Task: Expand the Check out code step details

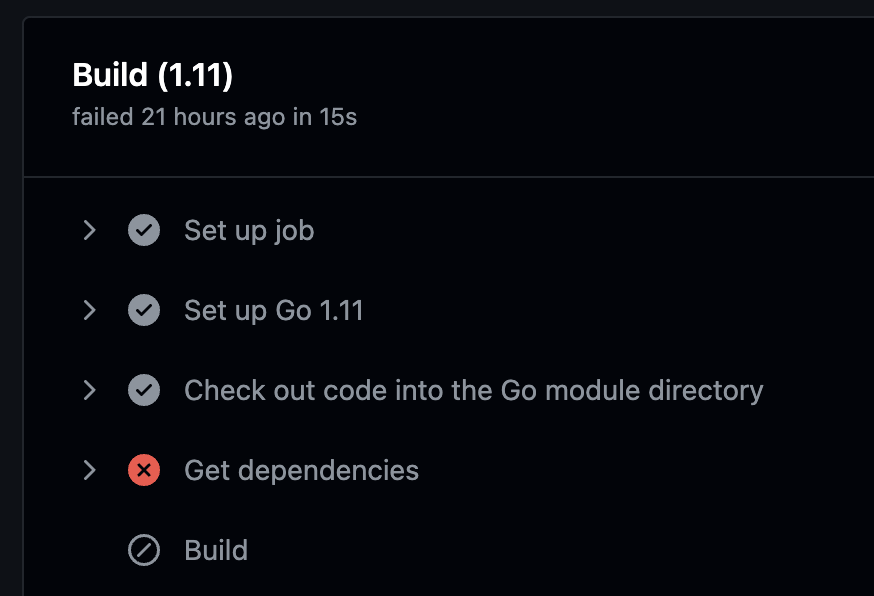Action: point(89,390)
